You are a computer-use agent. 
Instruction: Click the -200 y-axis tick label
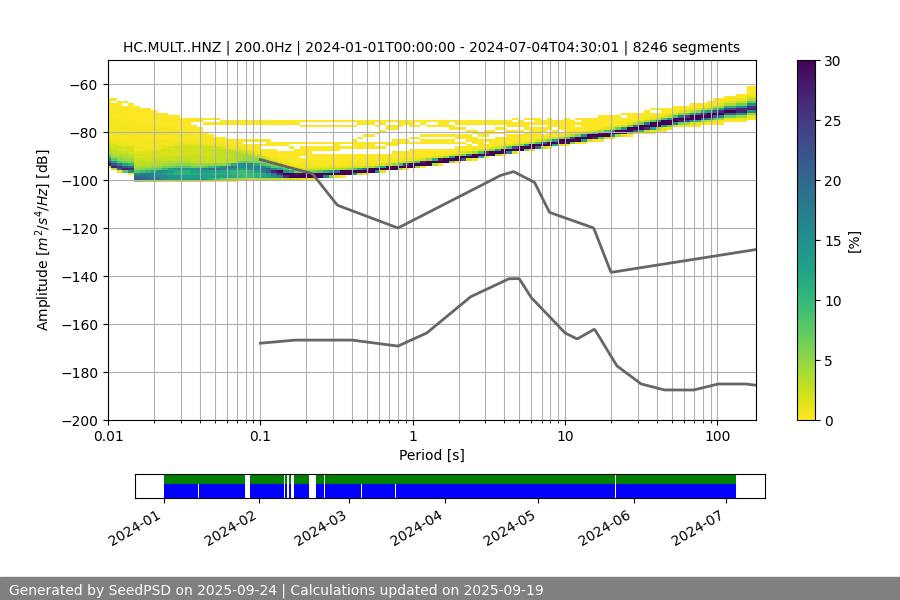click(84, 421)
